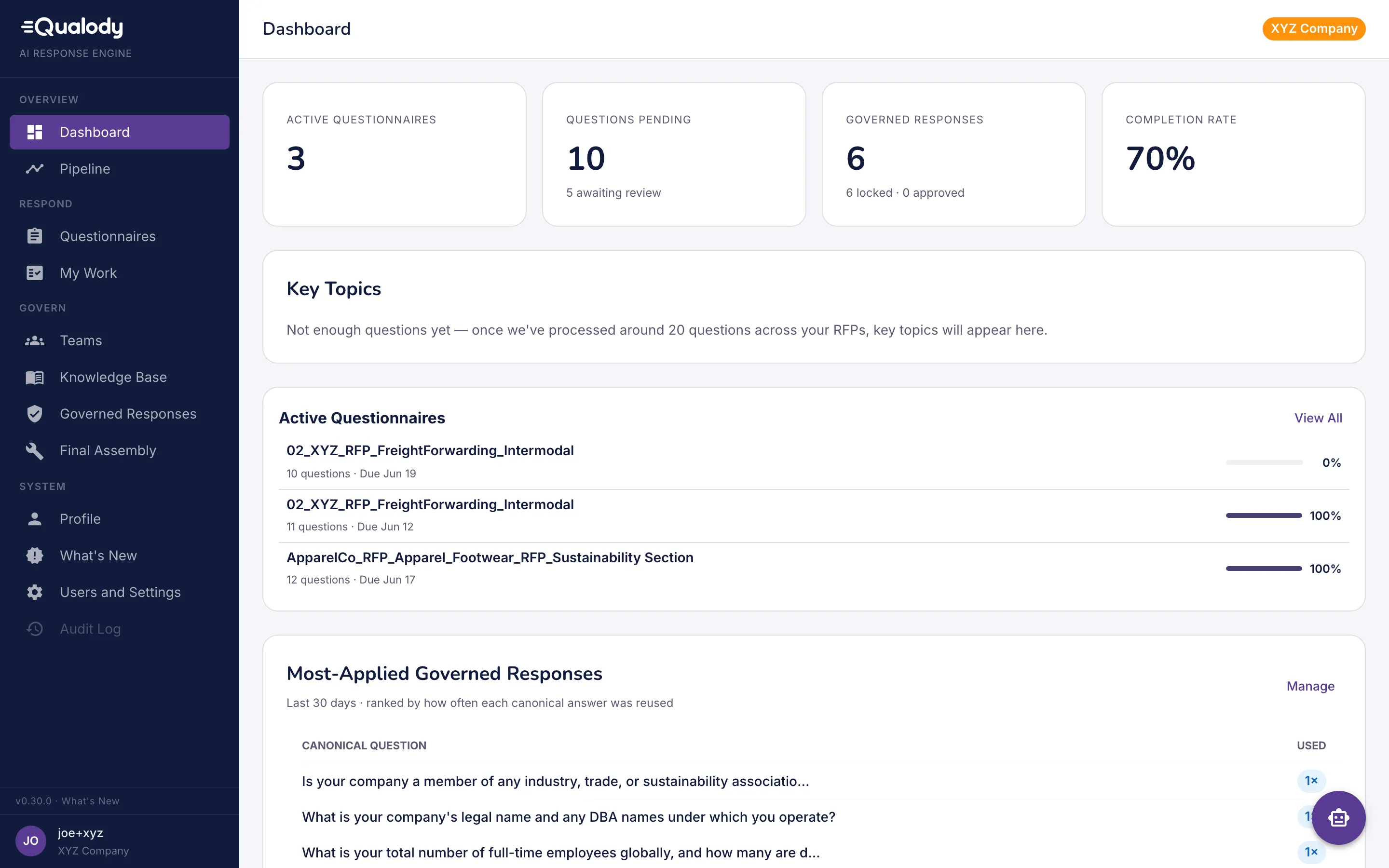The image size is (1389, 868).
Task: Open Governed Responses in the sidebar
Action: point(120,413)
